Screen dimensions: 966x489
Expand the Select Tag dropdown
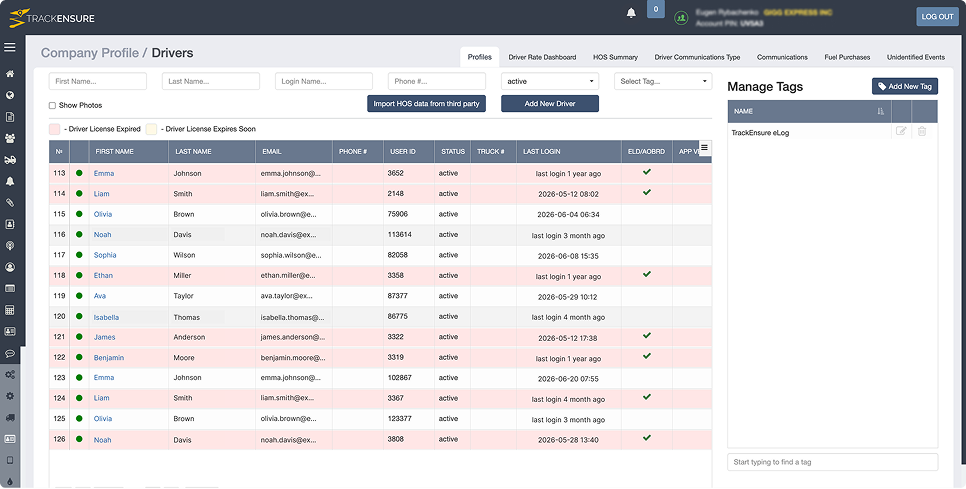coord(663,81)
